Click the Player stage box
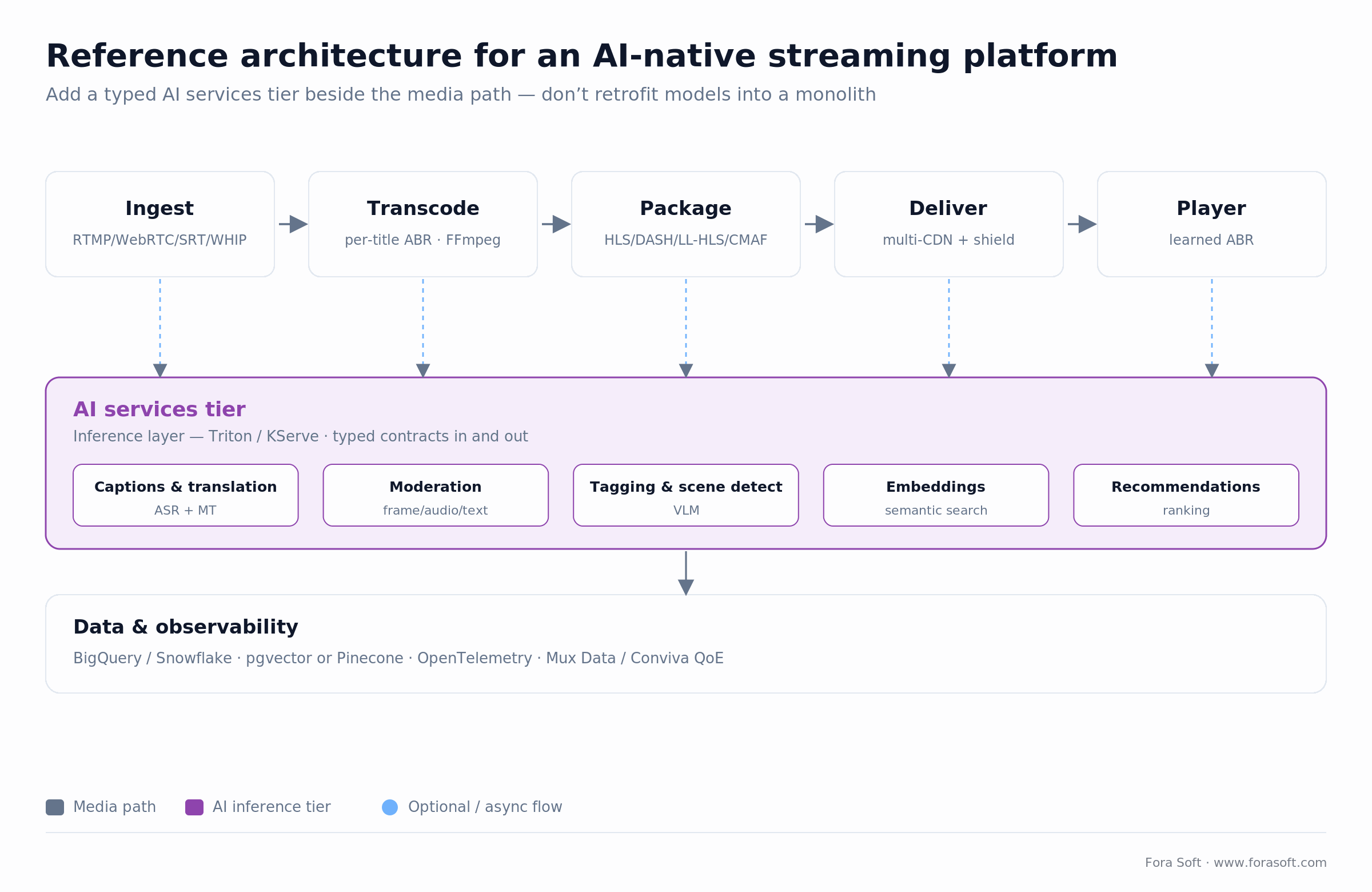 1212,224
